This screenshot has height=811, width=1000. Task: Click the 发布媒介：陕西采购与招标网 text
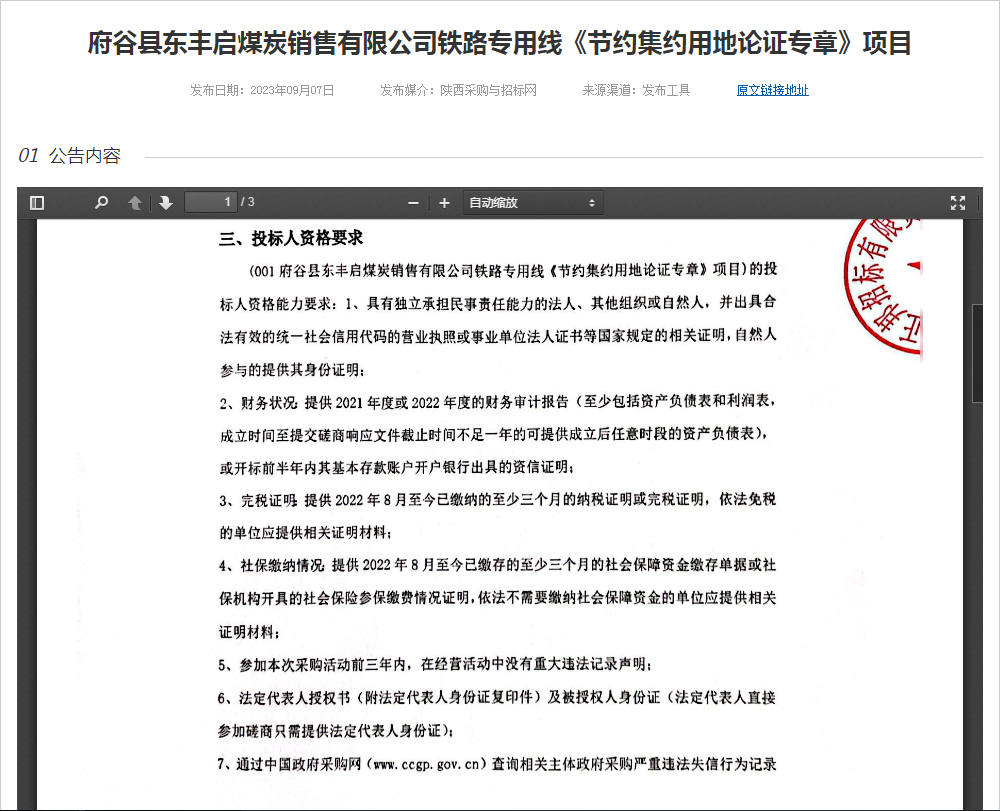(x=458, y=91)
